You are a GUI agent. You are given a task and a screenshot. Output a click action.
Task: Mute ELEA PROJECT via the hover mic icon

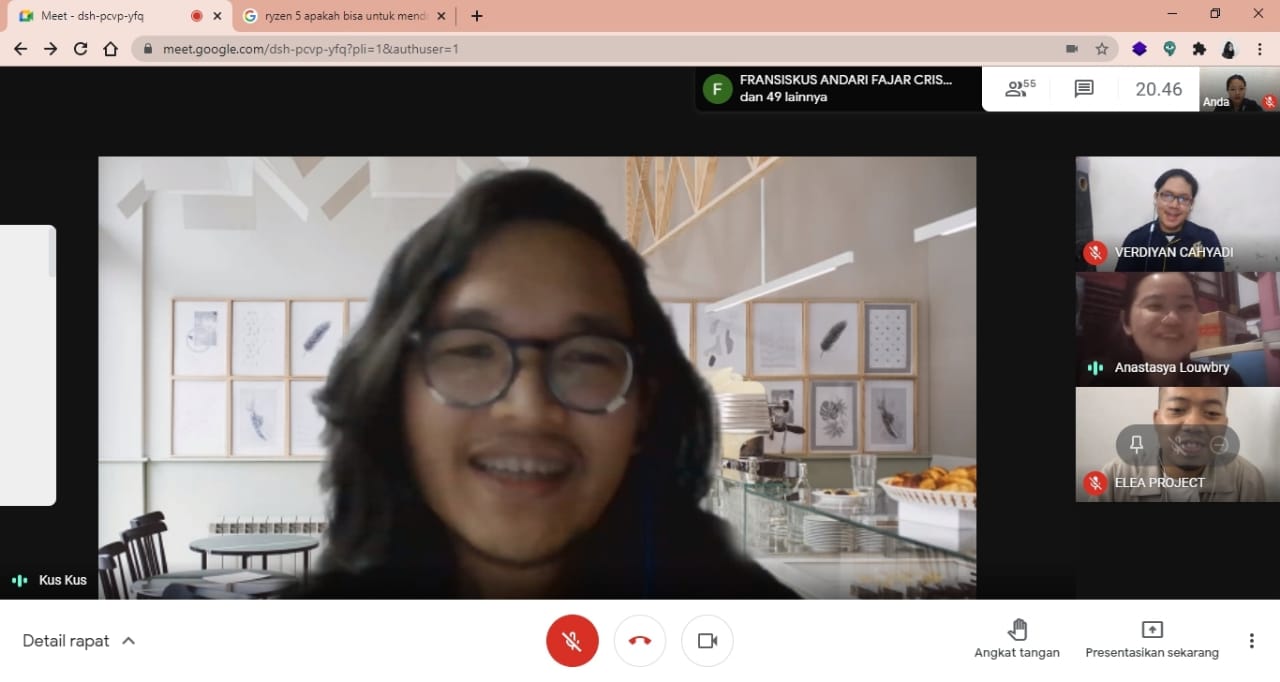pos(1178,445)
